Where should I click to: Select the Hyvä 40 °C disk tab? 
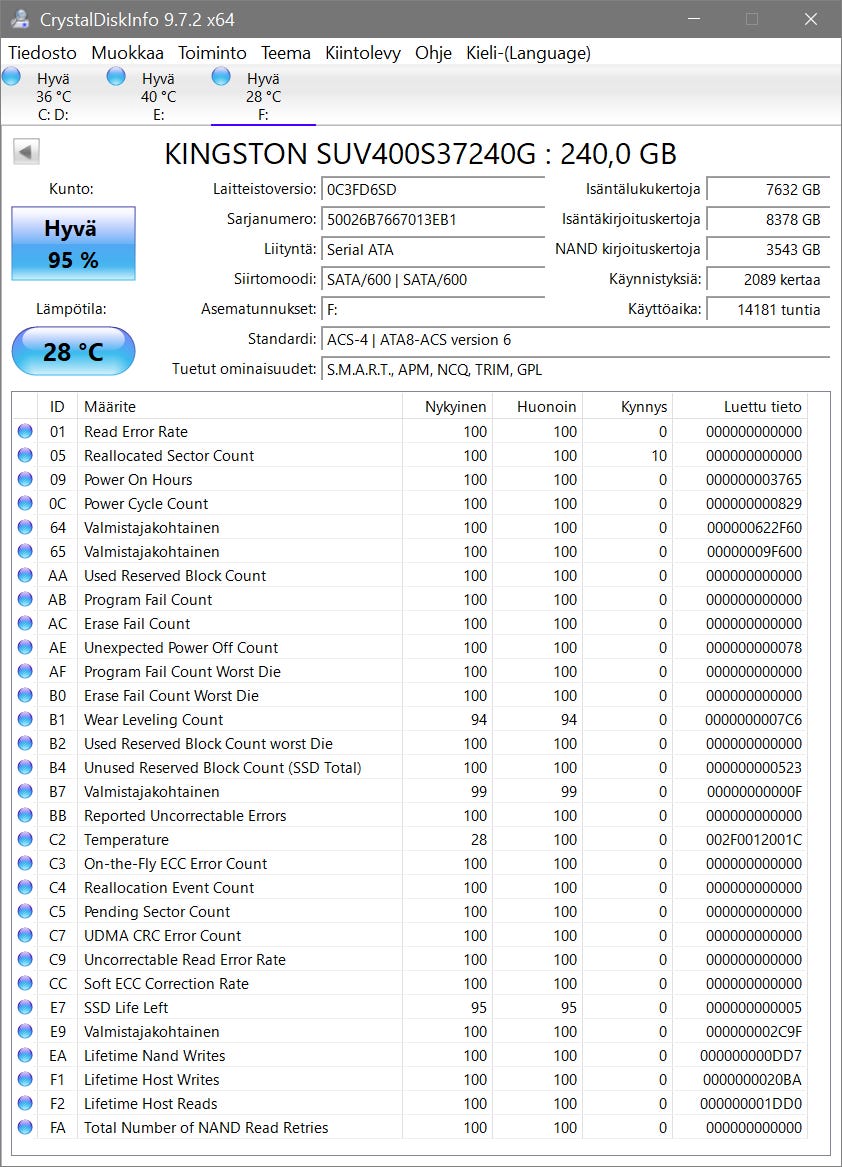coord(159,96)
